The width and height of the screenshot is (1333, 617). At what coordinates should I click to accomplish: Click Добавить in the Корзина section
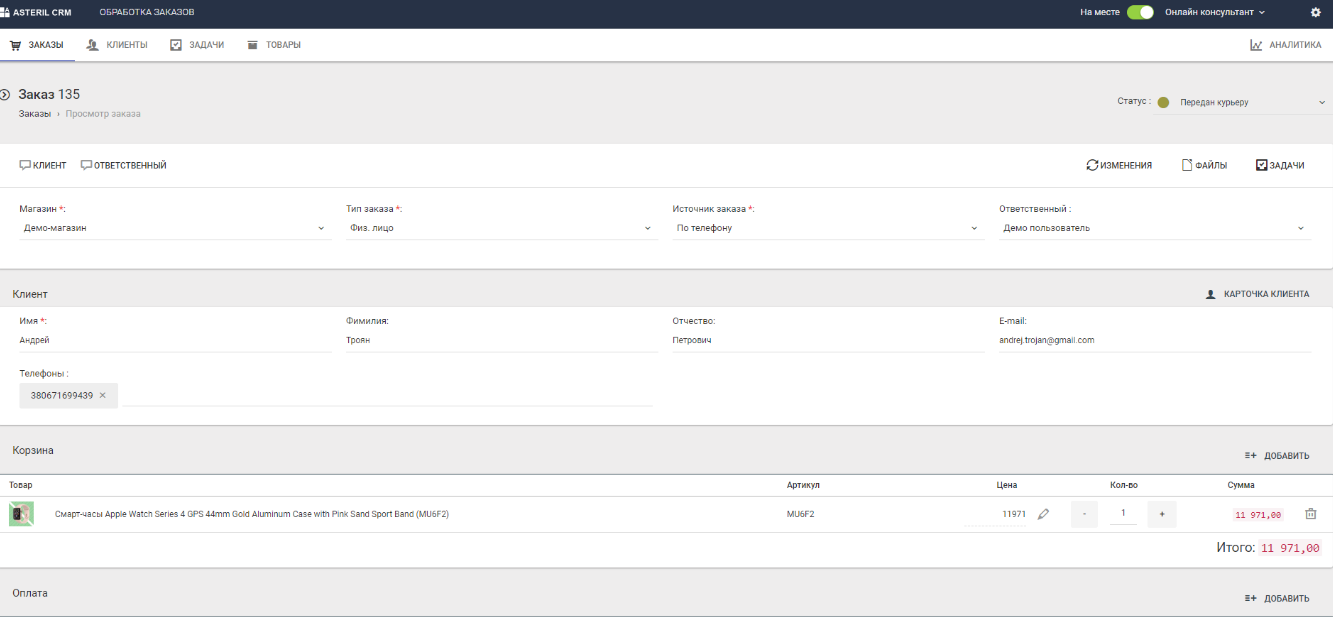pos(1277,455)
